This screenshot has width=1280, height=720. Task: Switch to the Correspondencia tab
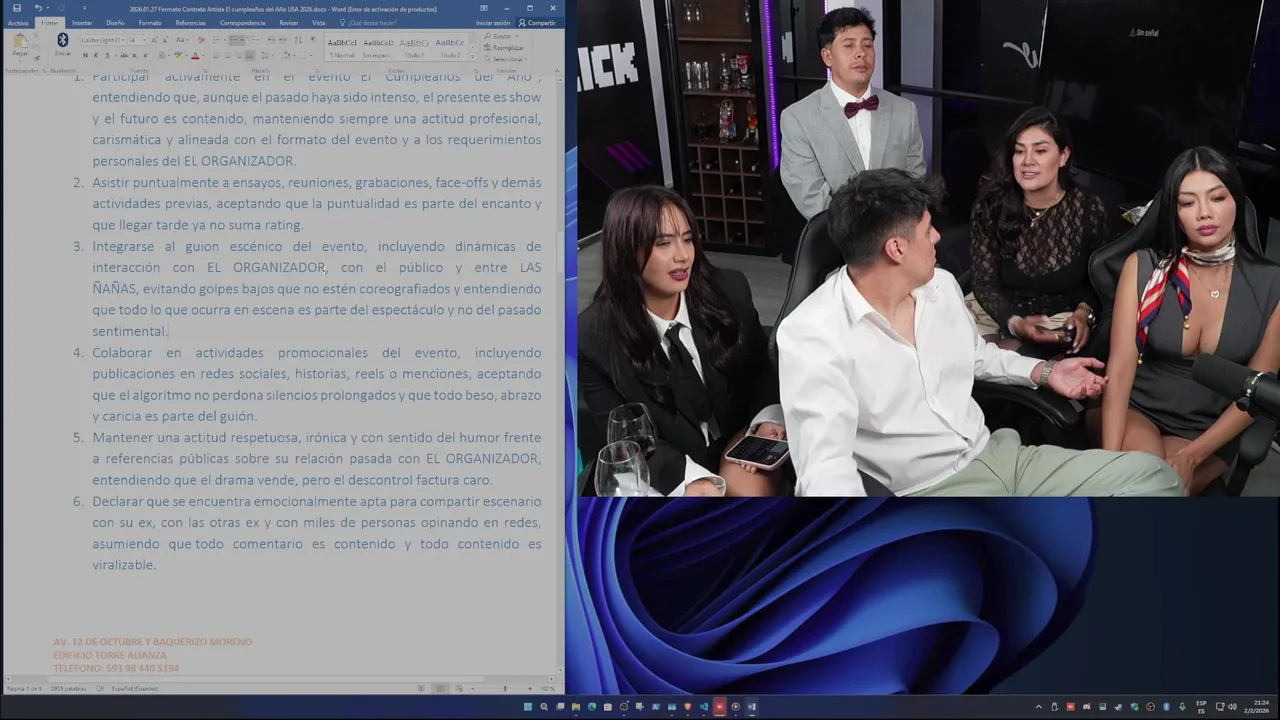[x=242, y=23]
